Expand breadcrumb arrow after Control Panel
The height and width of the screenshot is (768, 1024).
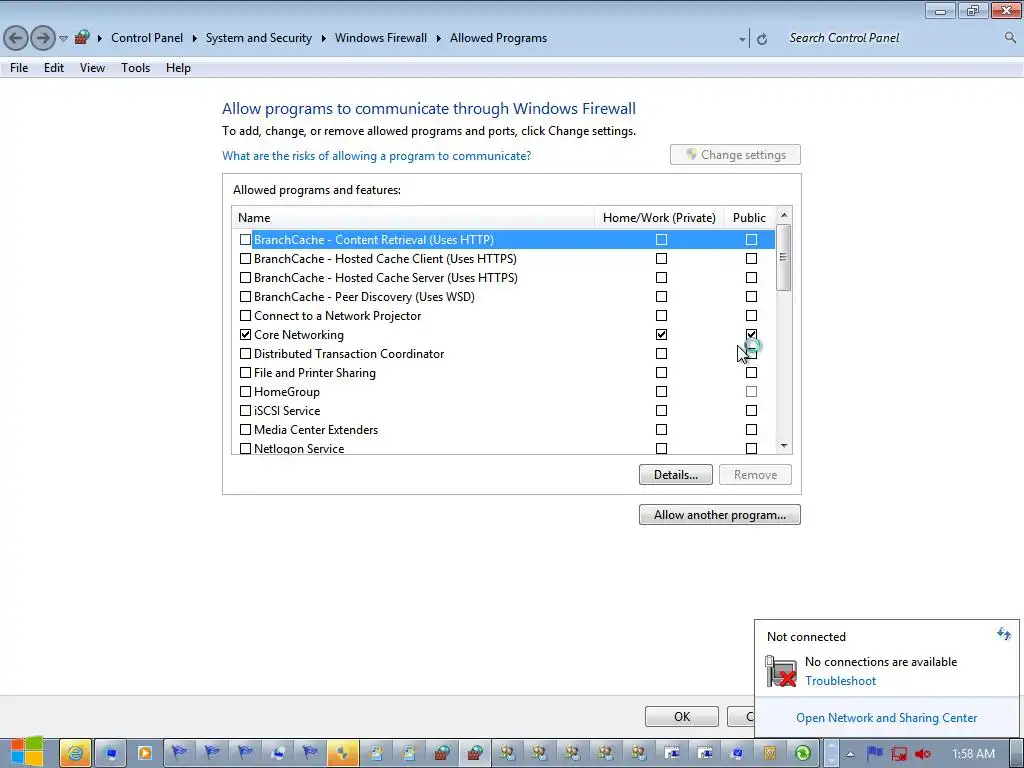pyautogui.click(x=195, y=38)
